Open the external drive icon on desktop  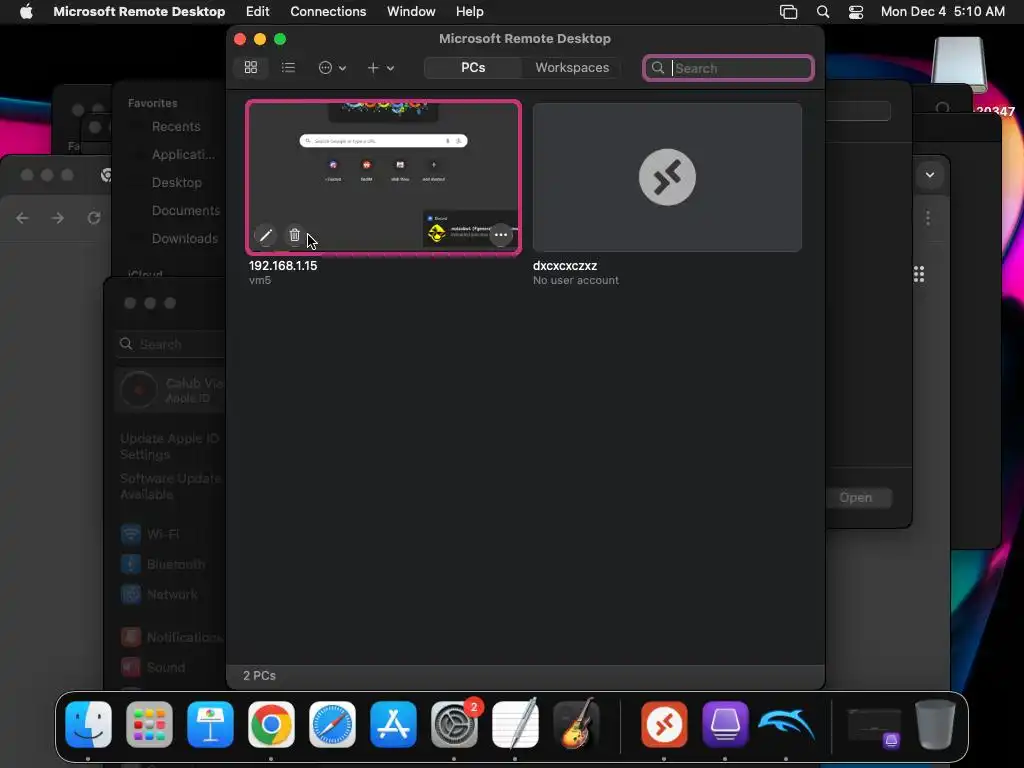(x=959, y=65)
